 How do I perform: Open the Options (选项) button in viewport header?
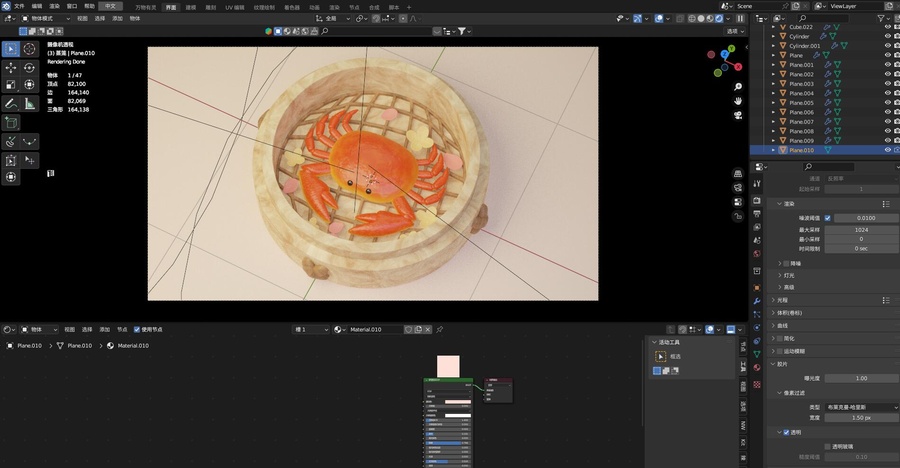[x=735, y=31]
